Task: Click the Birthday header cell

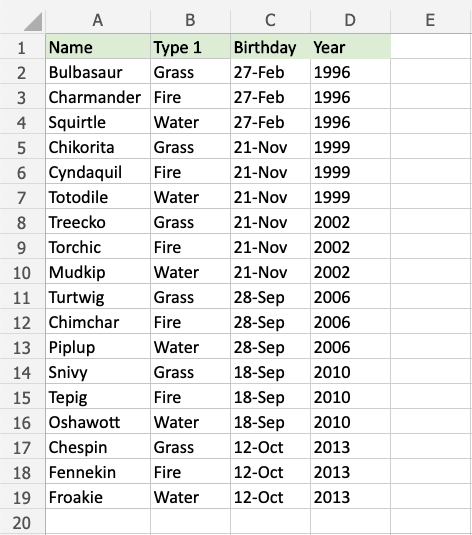Action: 271,46
